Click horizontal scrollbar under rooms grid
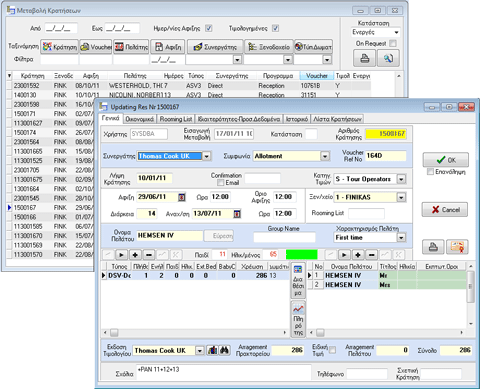 click(x=195, y=333)
